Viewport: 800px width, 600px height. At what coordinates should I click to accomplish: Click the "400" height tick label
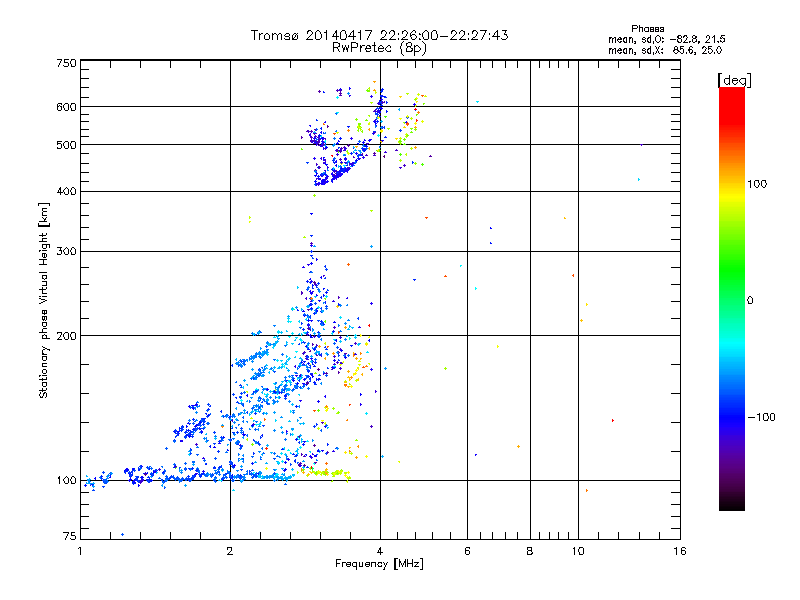click(x=66, y=191)
